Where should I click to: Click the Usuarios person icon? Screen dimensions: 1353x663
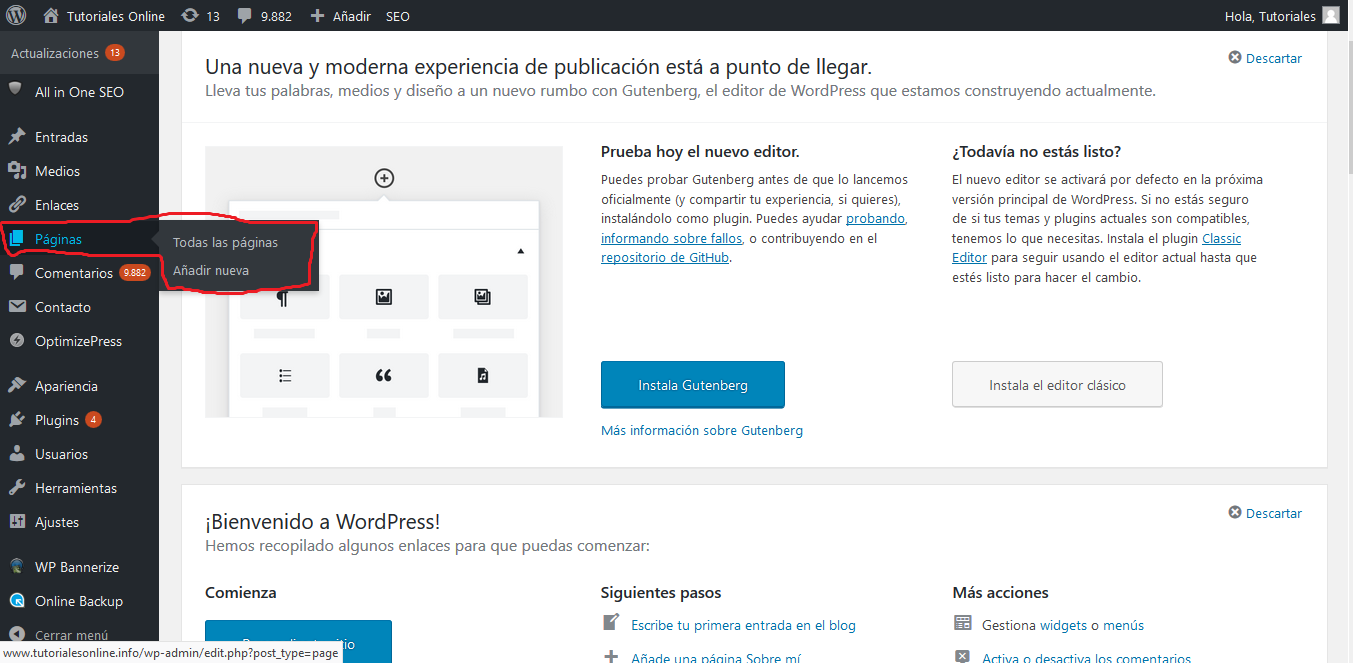tap(17, 454)
